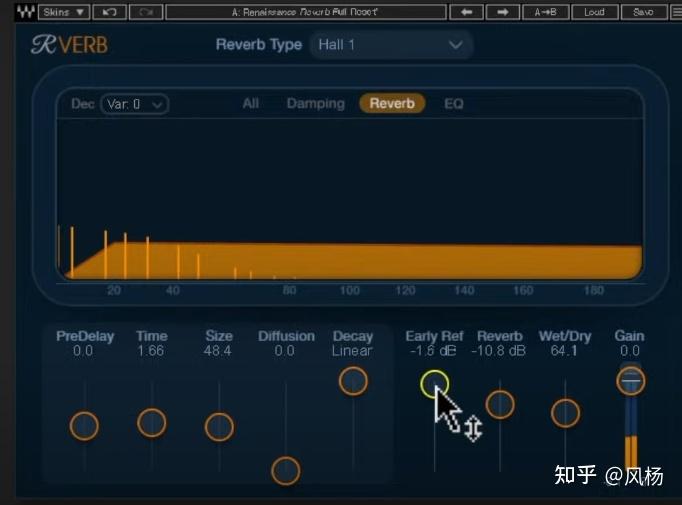
Task: Click the Decay slider knob
Action: click(353, 381)
